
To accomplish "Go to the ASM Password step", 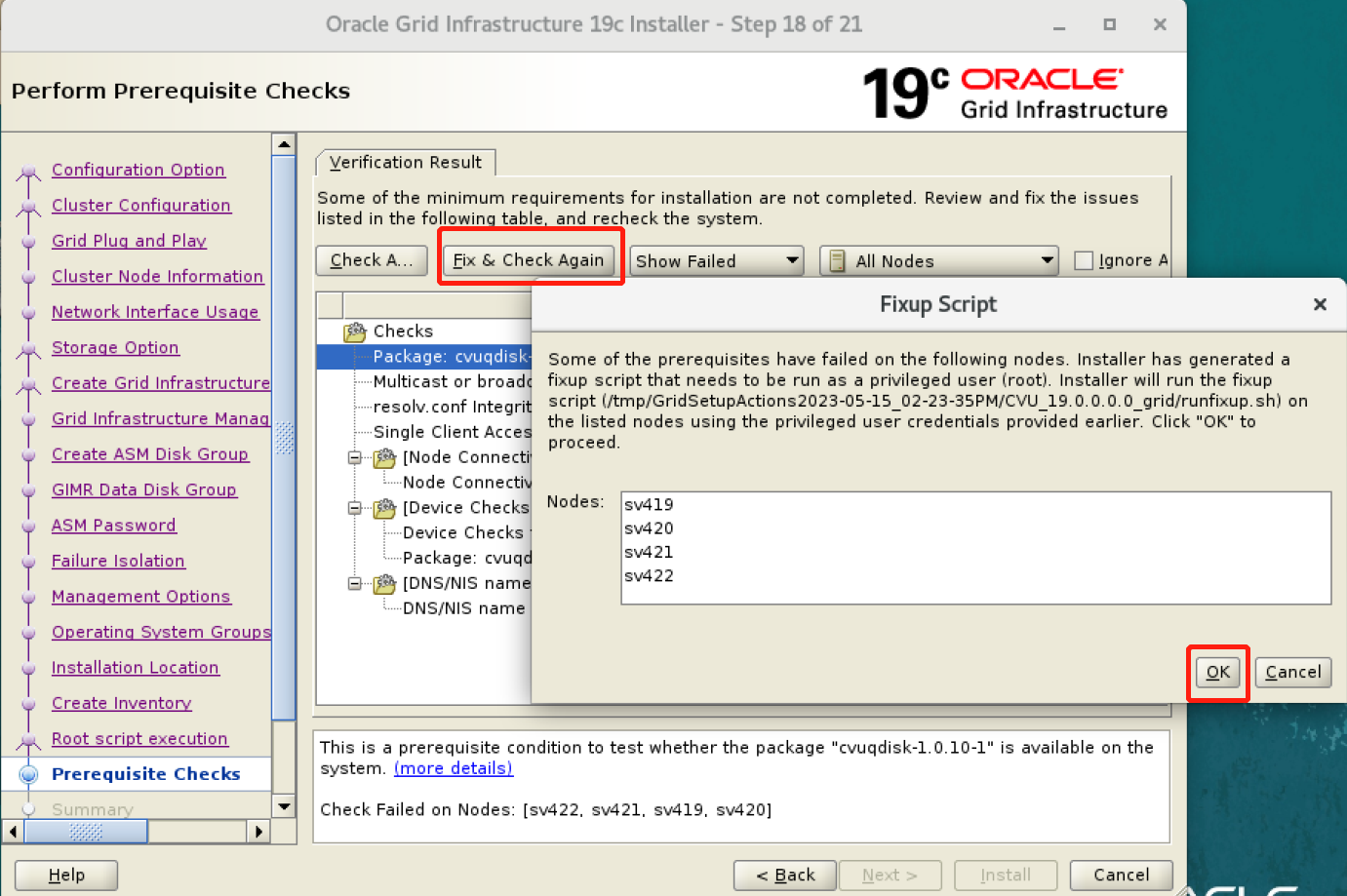I will click(114, 526).
